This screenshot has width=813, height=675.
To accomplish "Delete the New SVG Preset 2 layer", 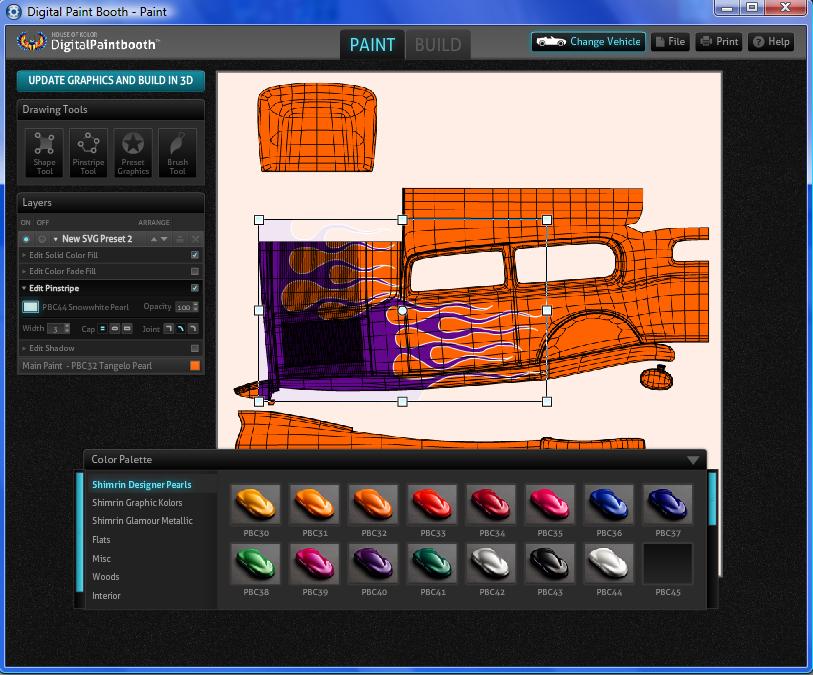I will click(195, 239).
